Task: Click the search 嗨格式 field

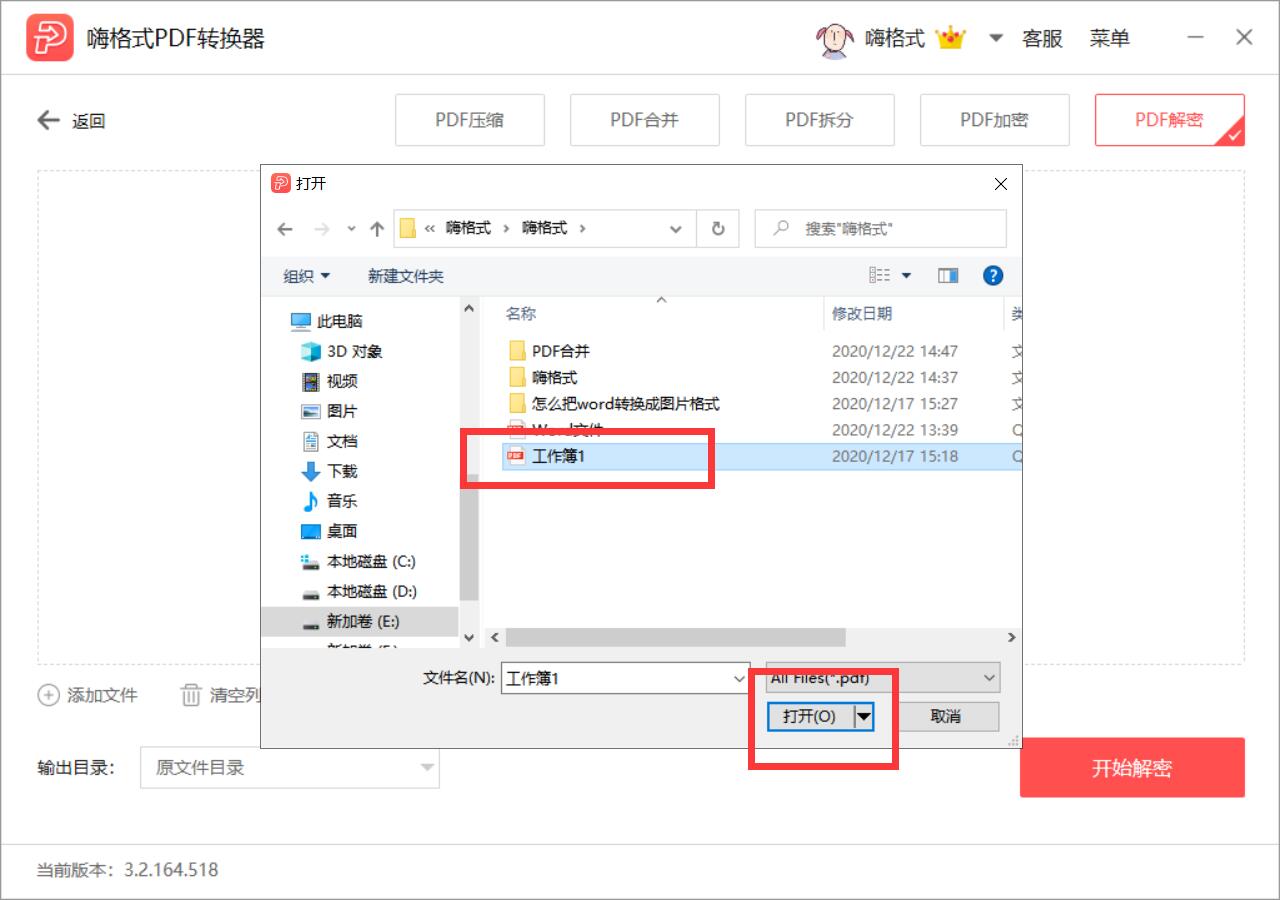Action: [x=881, y=229]
